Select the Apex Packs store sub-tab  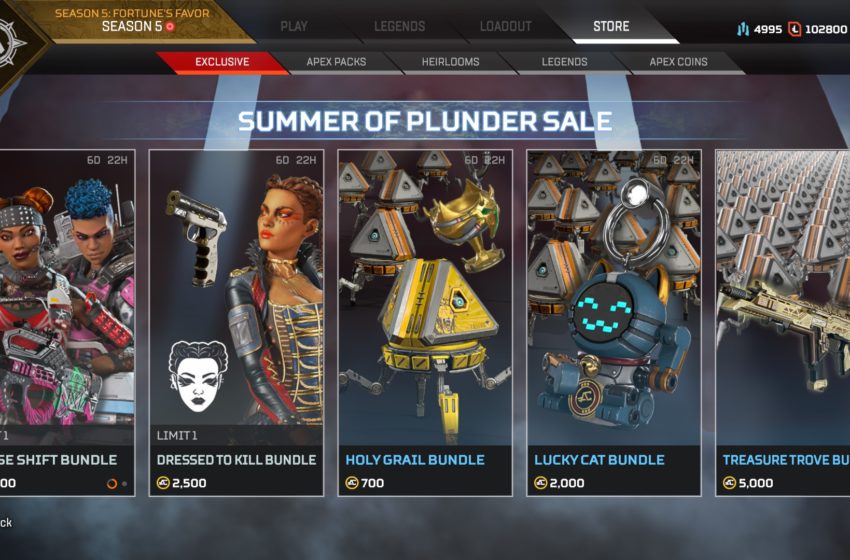point(336,62)
